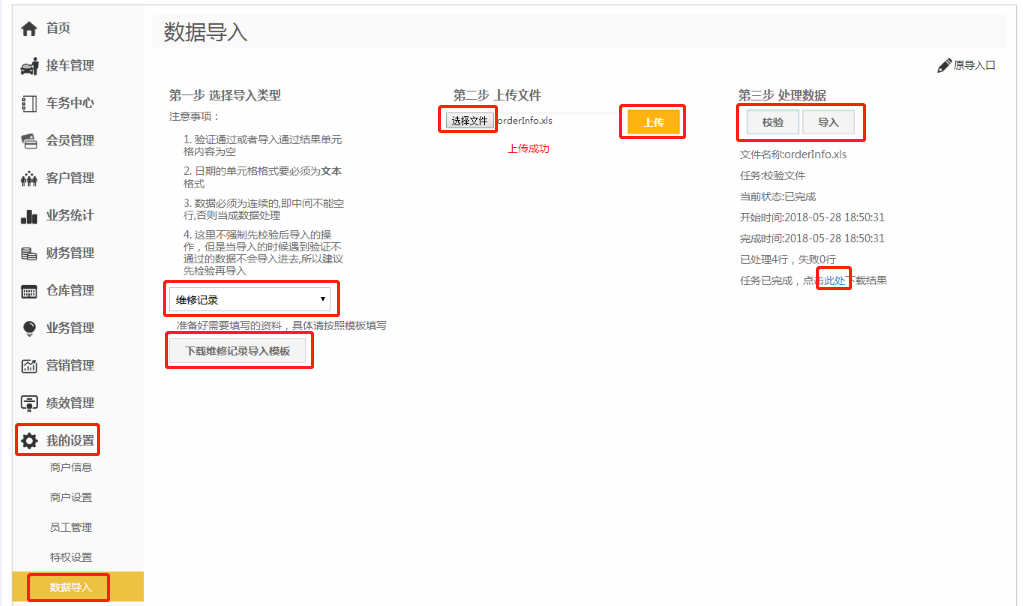Image resolution: width=1023 pixels, height=606 pixels.
Task: Click the 校验 button
Action: coord(773,123)
